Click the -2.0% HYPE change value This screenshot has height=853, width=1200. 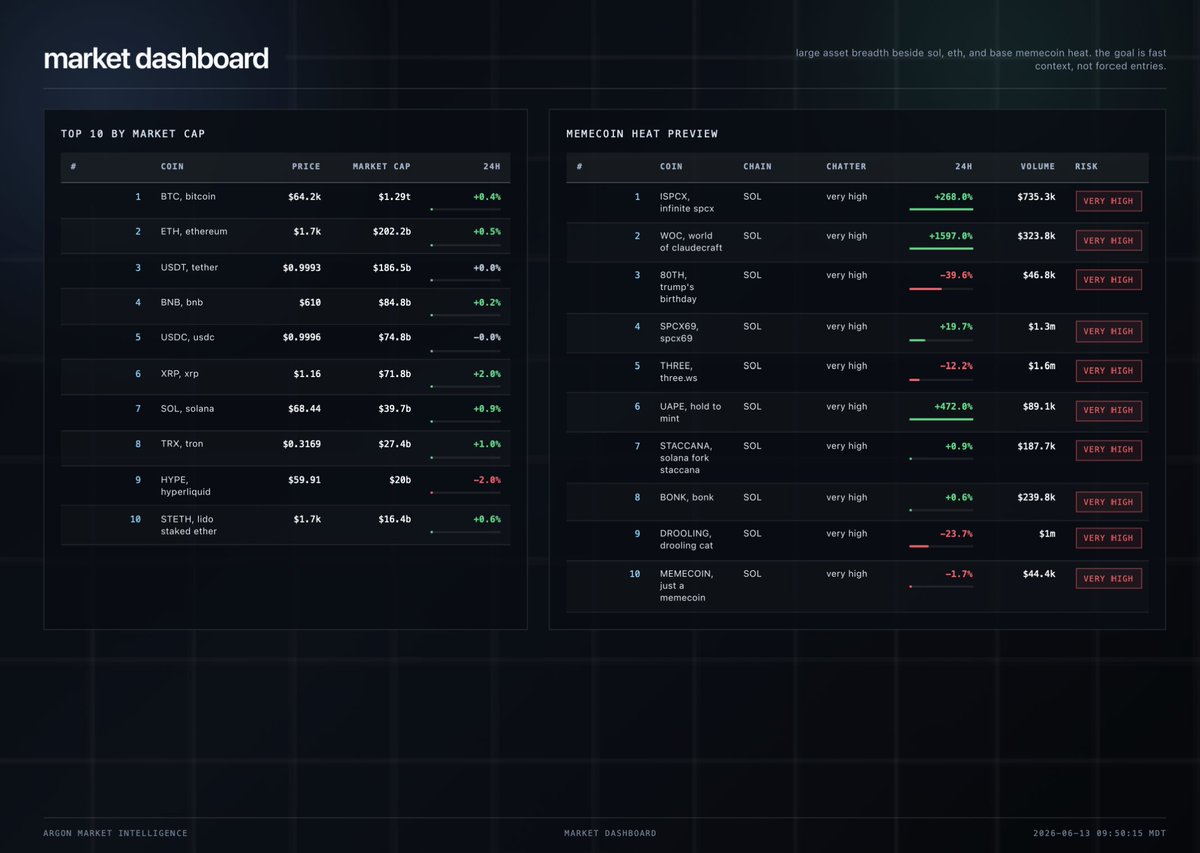click(x=487, y=480)
